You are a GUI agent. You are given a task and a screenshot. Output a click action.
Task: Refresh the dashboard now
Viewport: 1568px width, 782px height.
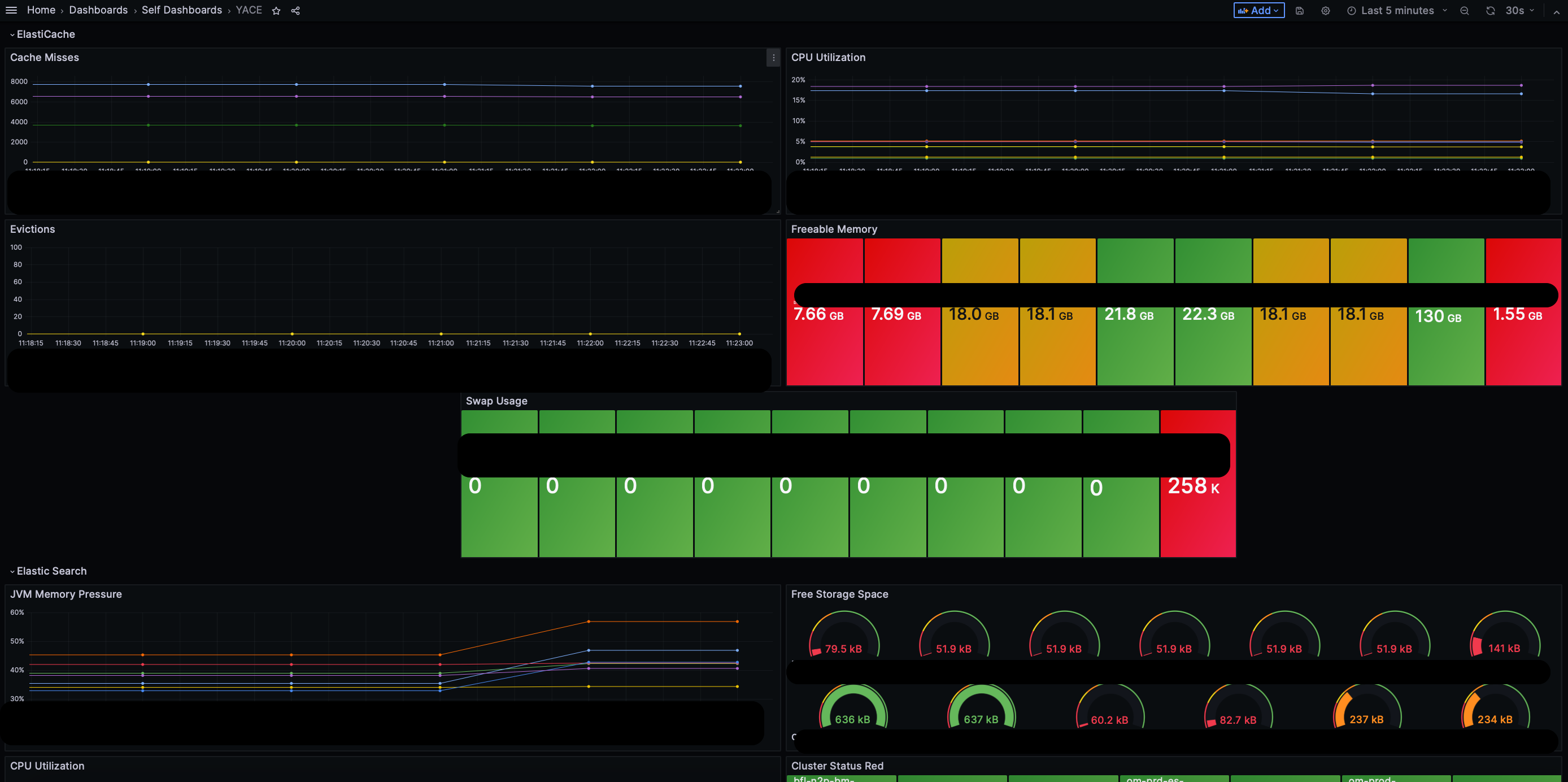[1490, 11]
